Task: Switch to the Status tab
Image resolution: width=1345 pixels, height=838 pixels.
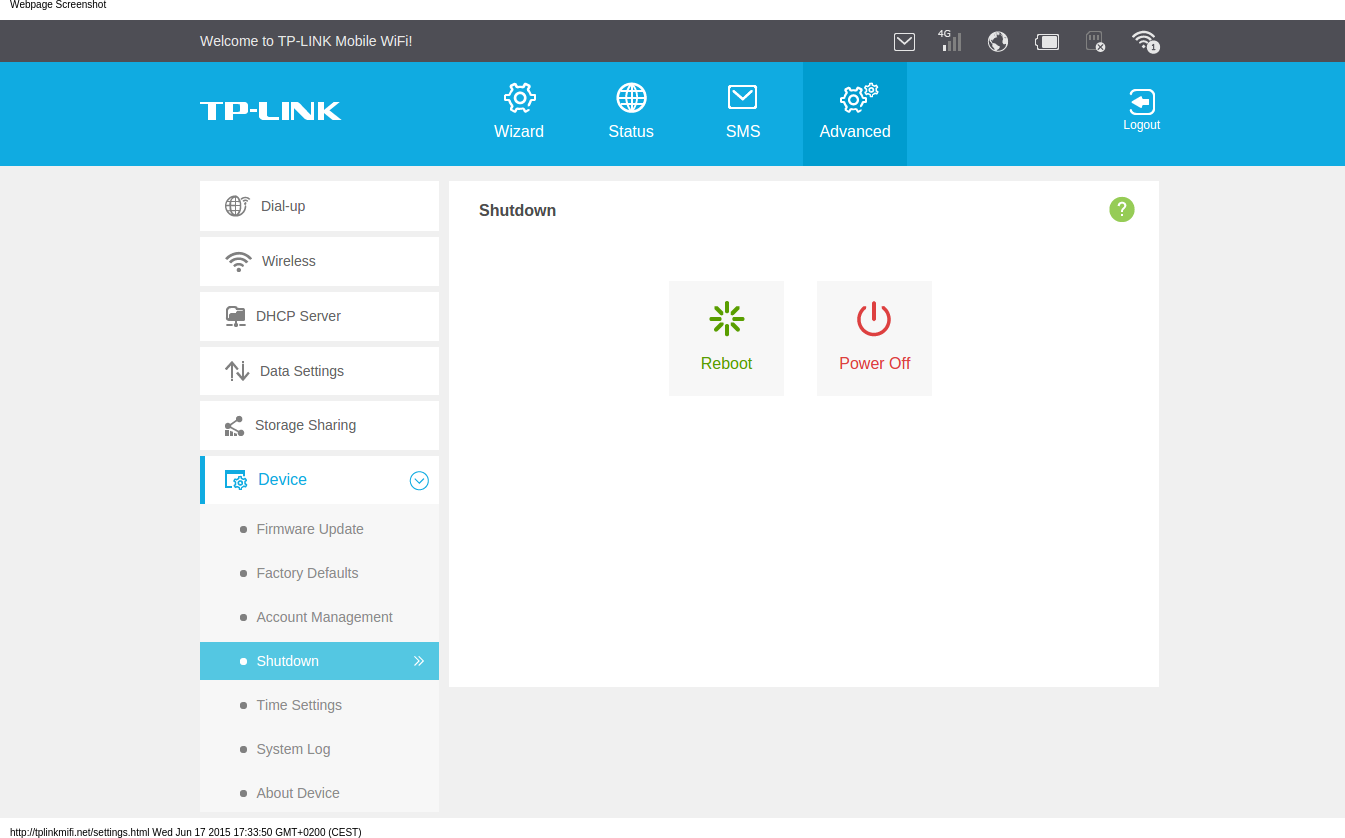Action: 631,112
